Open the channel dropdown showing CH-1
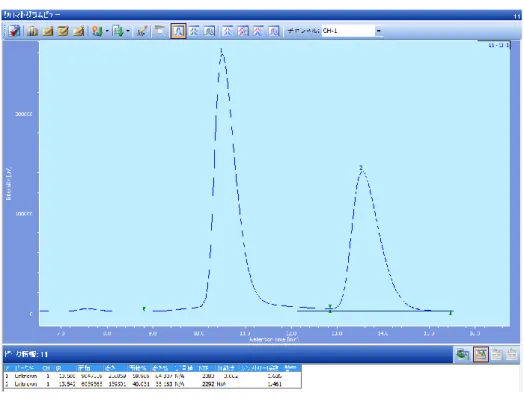Screen dimensions: 524x399 pos(379,31)
